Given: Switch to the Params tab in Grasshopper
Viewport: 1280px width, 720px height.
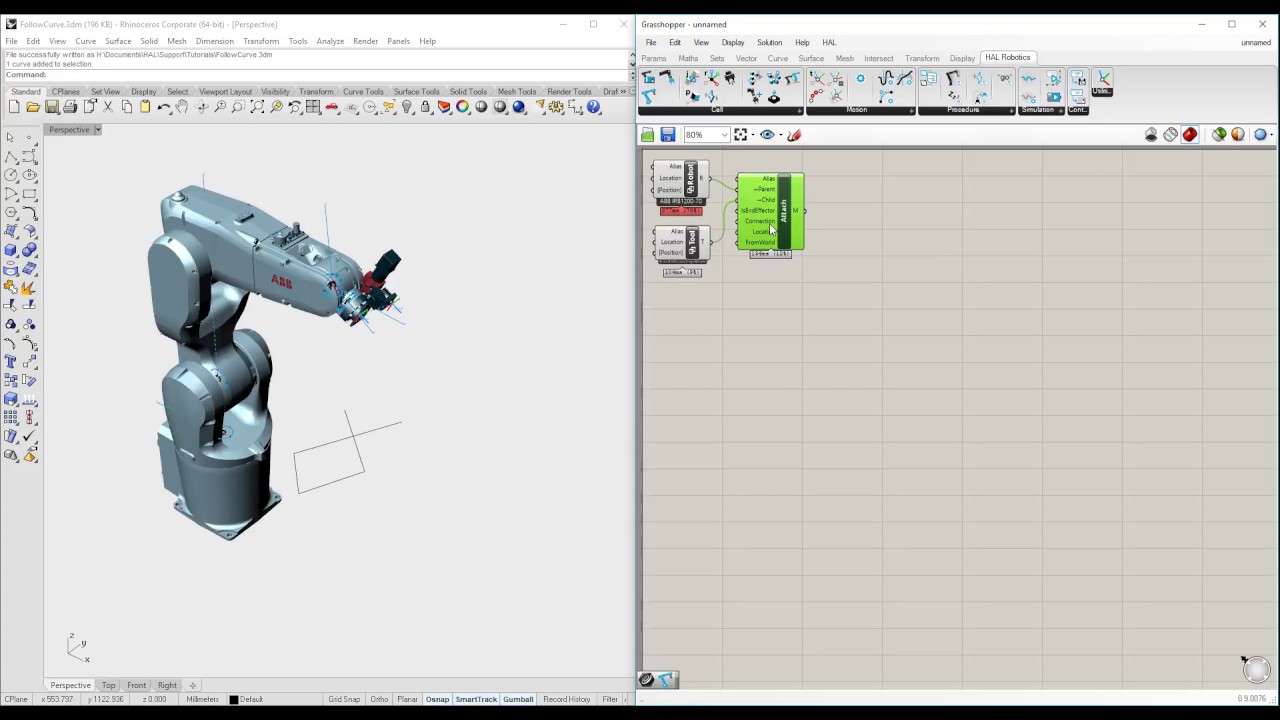Looking at the screenshot, I should click(x=654, y=58).
